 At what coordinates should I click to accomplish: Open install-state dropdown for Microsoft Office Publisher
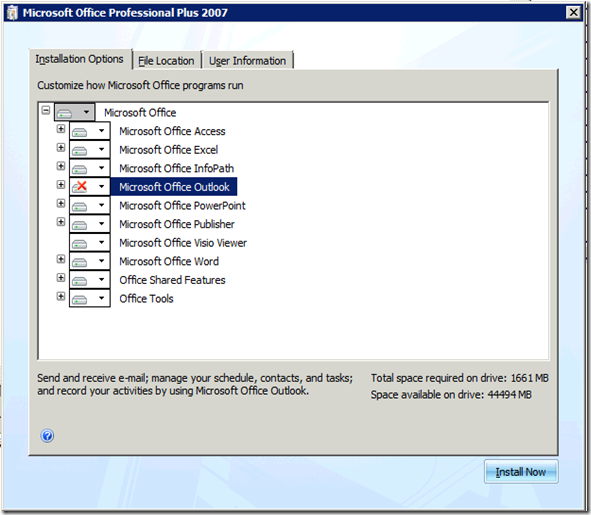pyautogui.click(x=90, y=224)
